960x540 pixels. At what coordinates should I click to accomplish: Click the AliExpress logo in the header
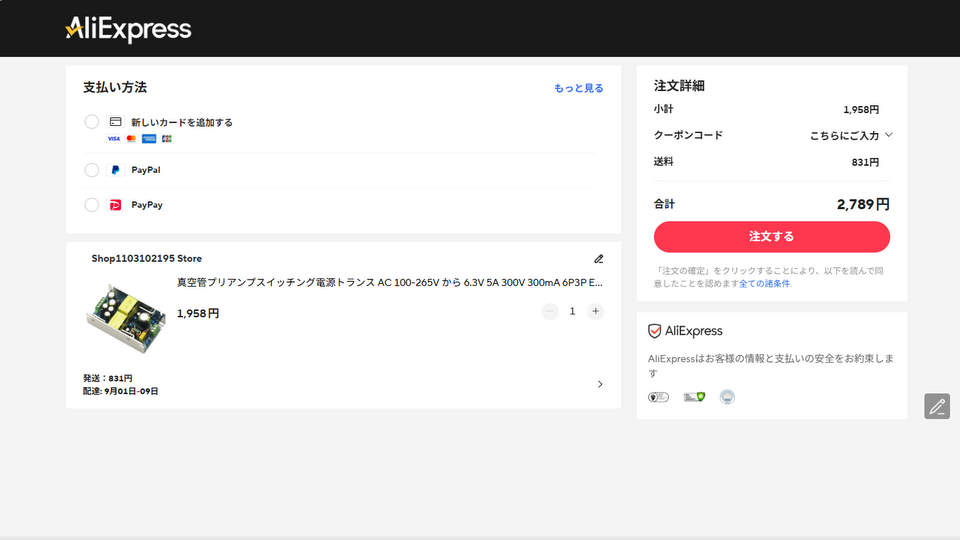click(x=128, y=29)
